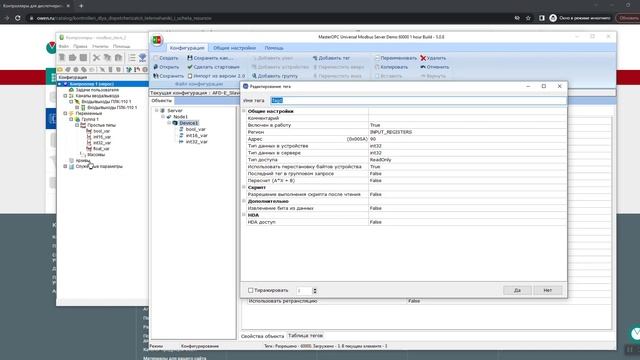640x360 pixels.
Task: Select bool_var in the Server objects tree
Action: pyautogui.click(x=196, y=129)
